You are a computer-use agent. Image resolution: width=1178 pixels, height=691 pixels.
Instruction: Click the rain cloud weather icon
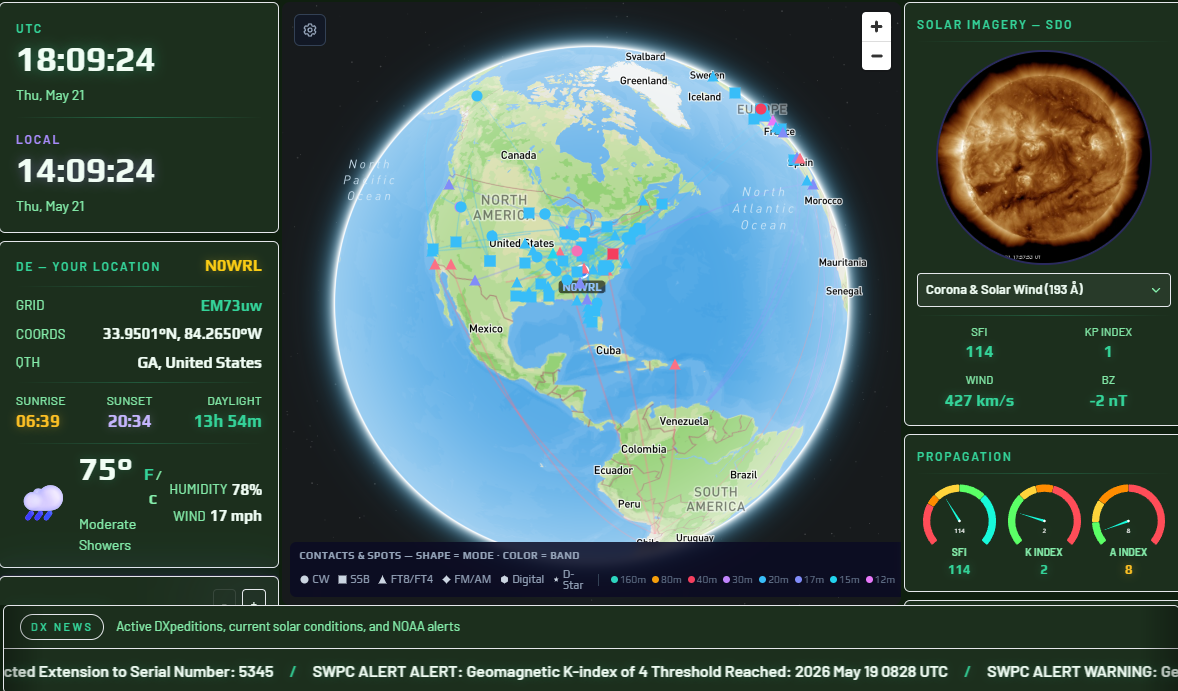point(43,502)
